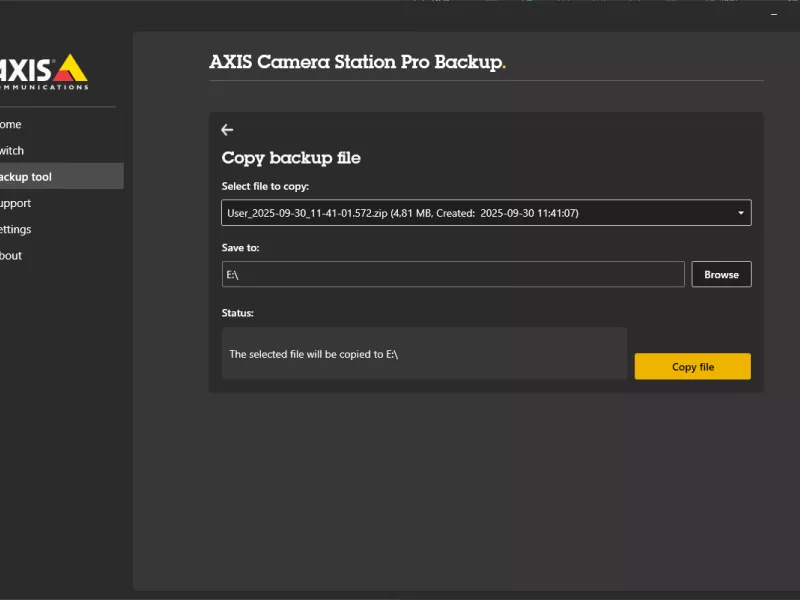Click the Browse button
Screen dimensions: 800x600
721,274
